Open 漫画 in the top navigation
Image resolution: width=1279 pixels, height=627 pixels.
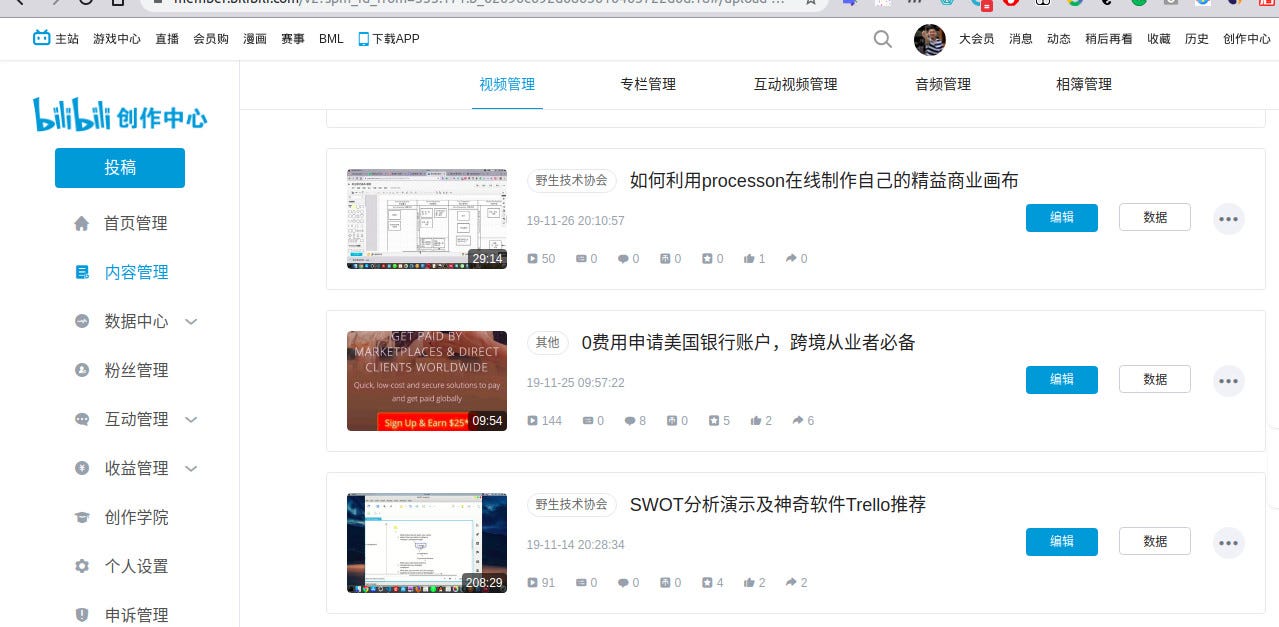point(255,39)
